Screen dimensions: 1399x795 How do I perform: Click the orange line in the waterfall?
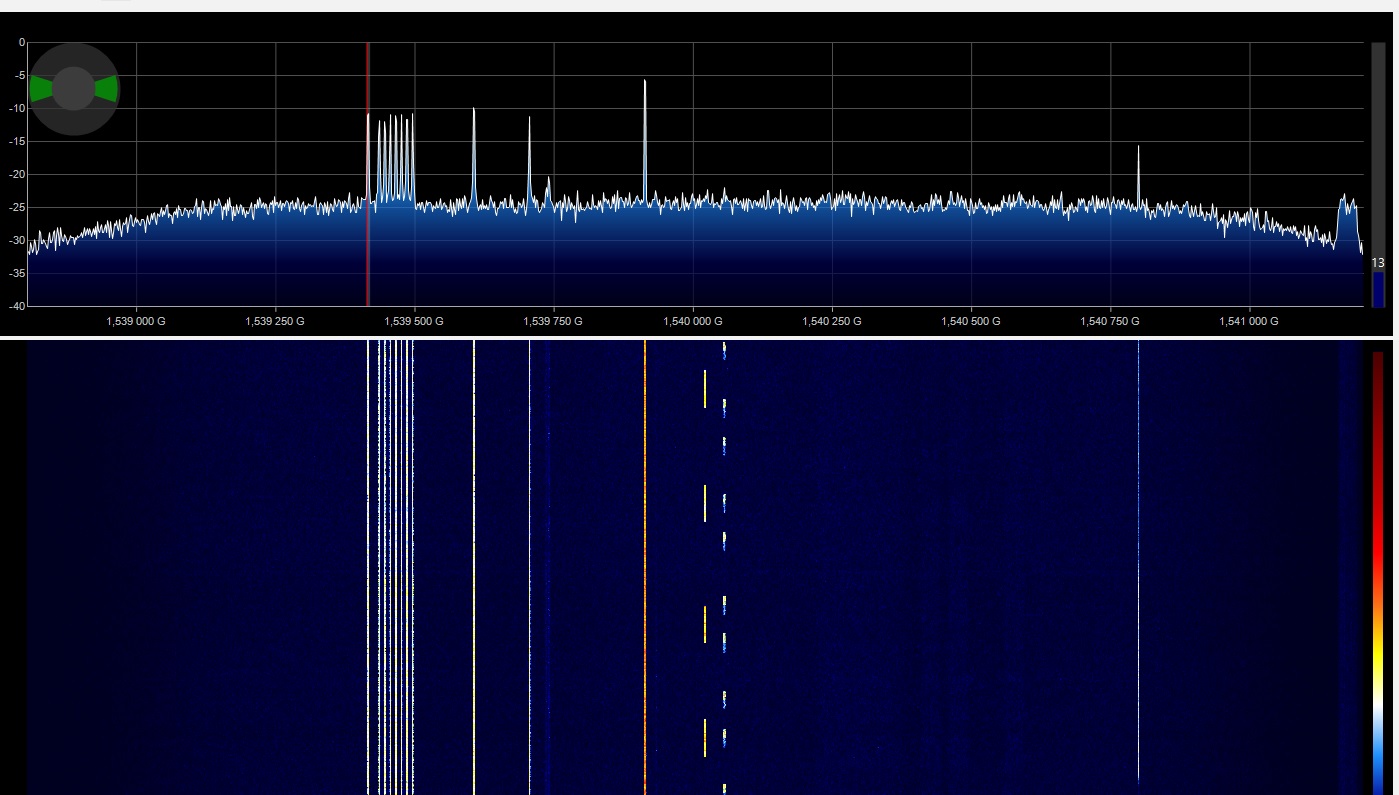point(645,567)
